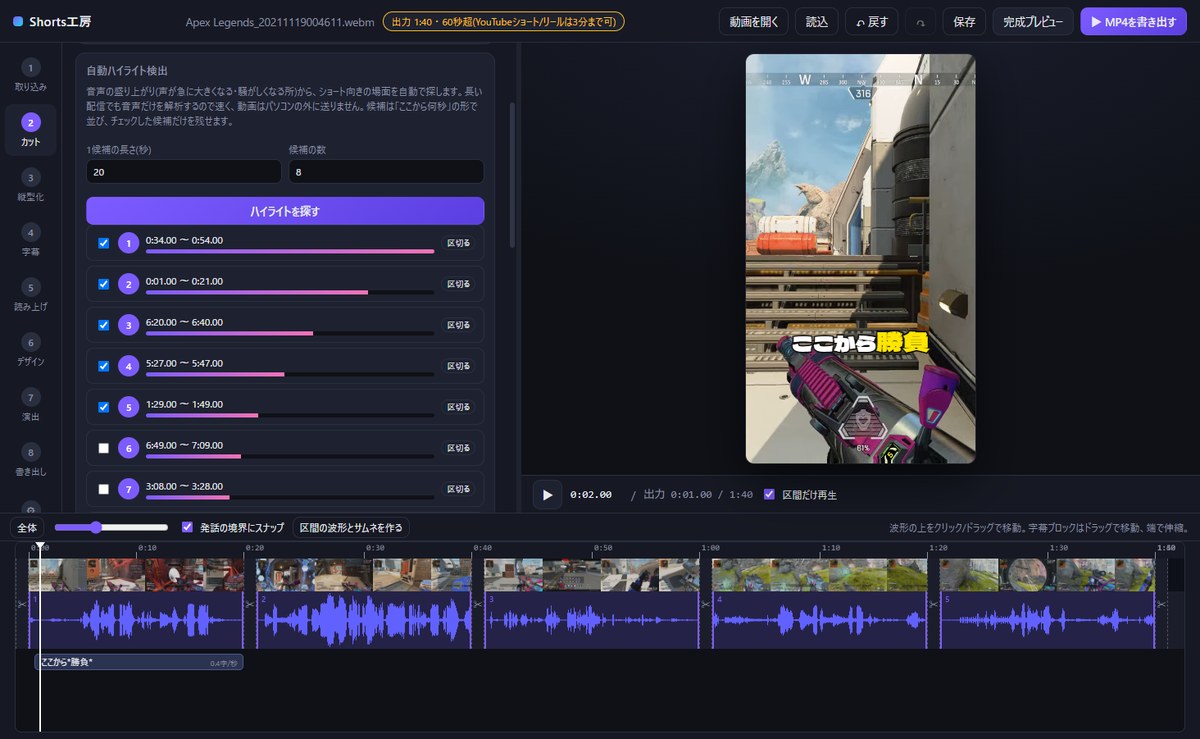Click 区間の波形とサムネを作る button

(x=350, y=527)
